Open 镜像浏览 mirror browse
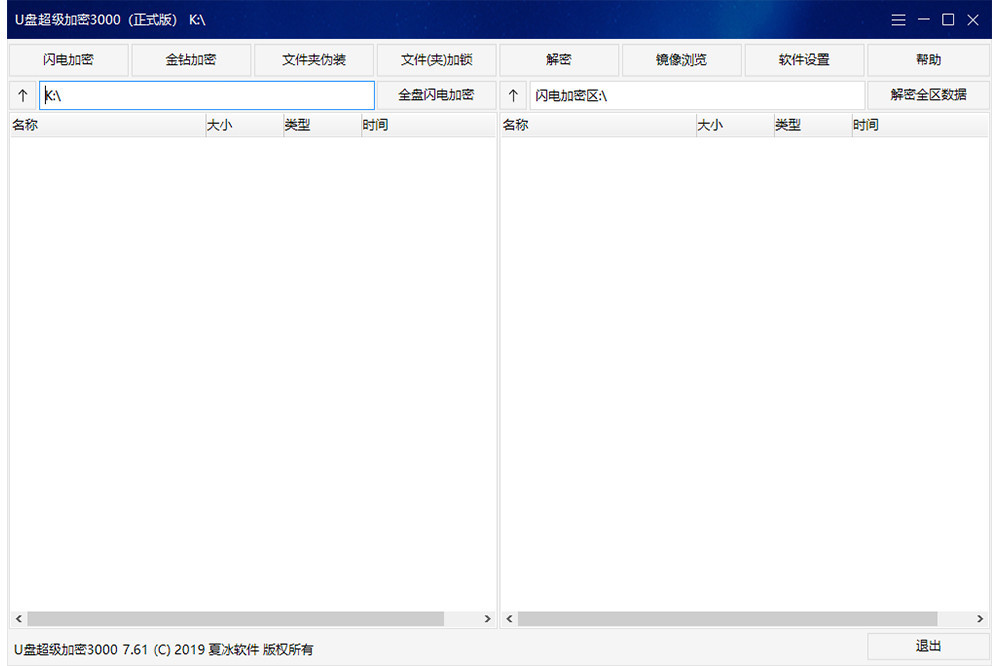The image size is (1000, 666). click(x=681, y=60)
